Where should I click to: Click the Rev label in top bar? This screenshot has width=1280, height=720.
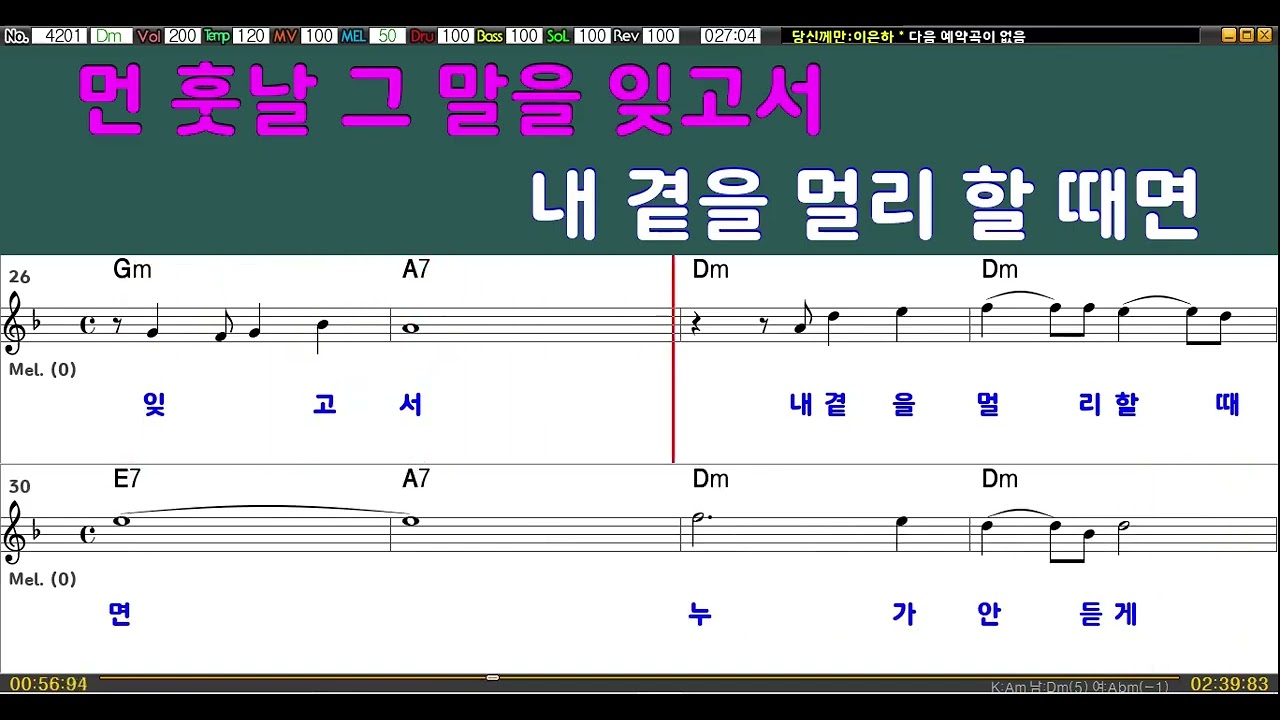pyautogui.click(x=626, y=36)
